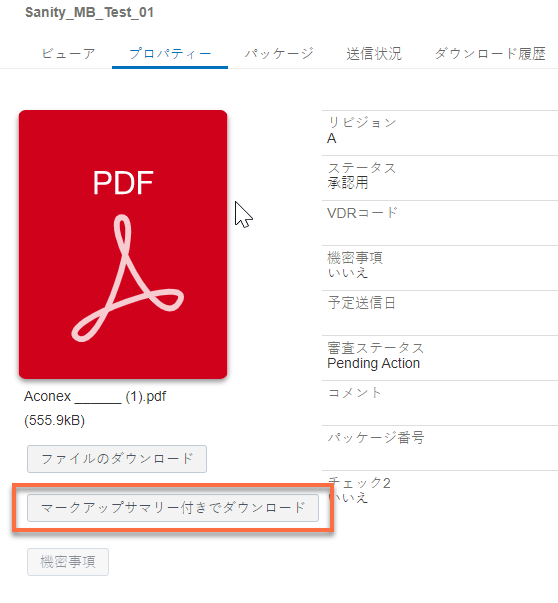The width and height of the screenshot is (558, 603).
Task: Select the empty VDRコード field
Action: 440,223
